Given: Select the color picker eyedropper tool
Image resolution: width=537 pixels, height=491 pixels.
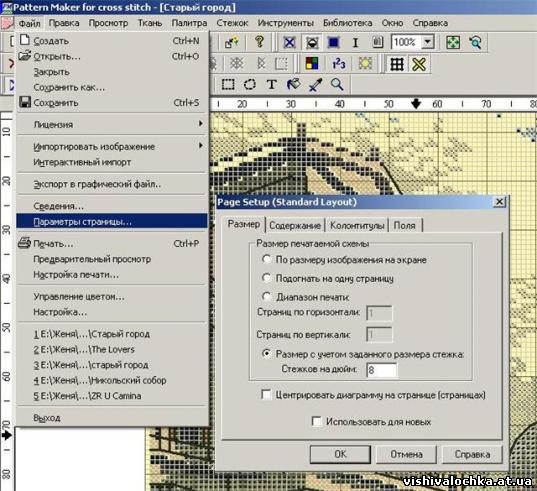Looking at the screenshot, I should pyautogui.click(x=315, y=84).
